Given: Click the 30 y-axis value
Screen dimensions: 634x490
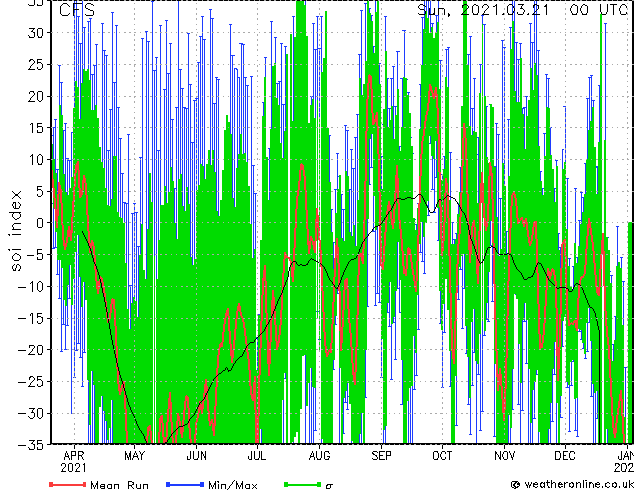Looking at the screenshot, I should pyautogui.click(x=38, y=33).
